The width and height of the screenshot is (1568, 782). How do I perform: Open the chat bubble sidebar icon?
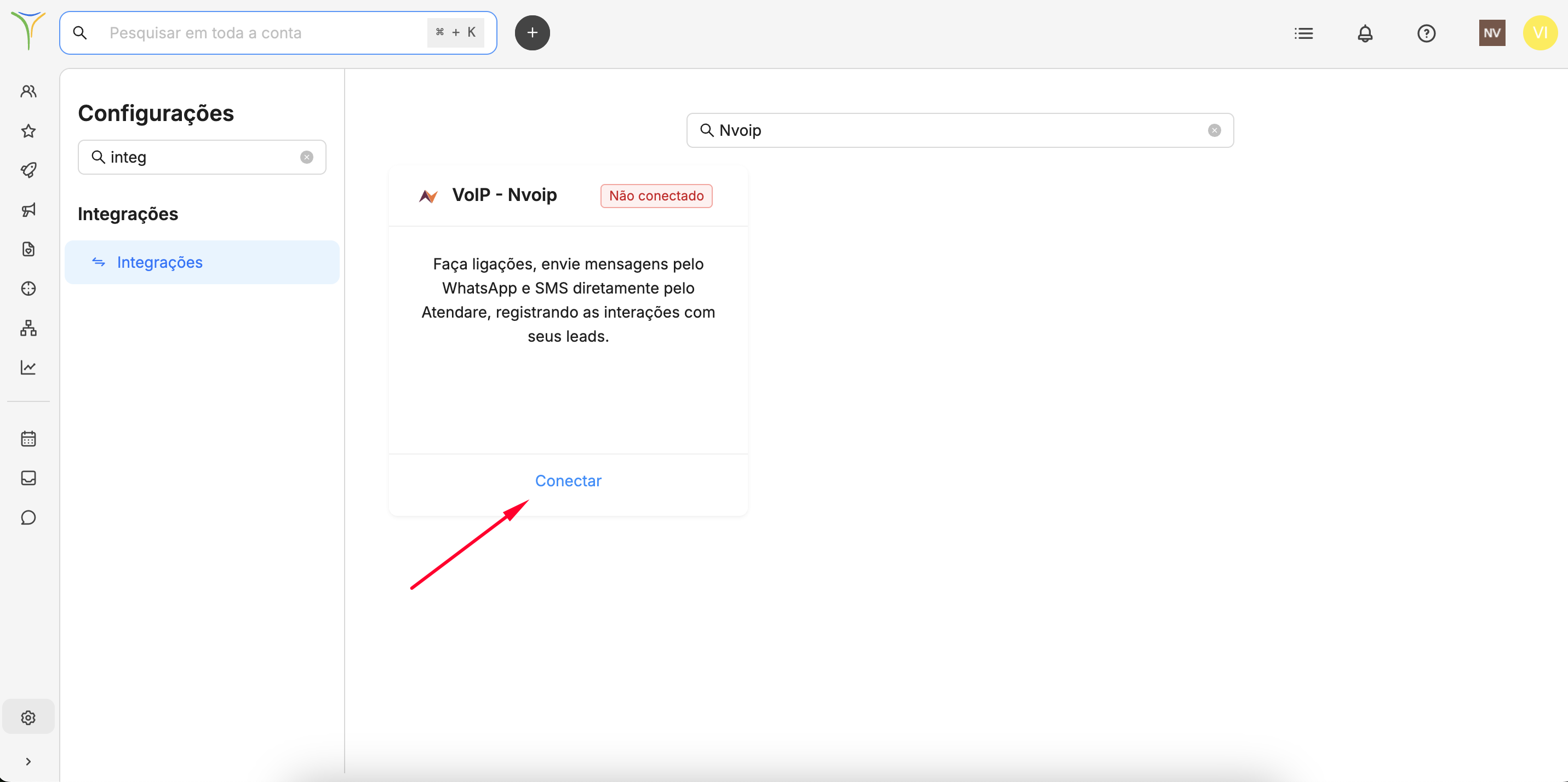(x=28, y=518)
